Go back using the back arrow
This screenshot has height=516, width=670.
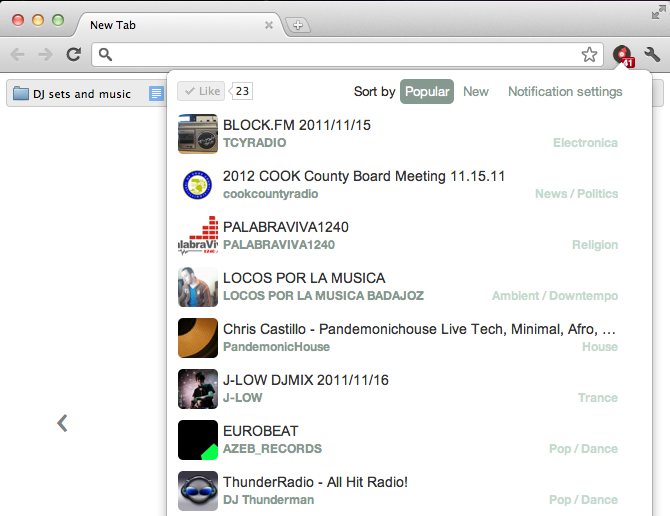(x=18, y=55)
